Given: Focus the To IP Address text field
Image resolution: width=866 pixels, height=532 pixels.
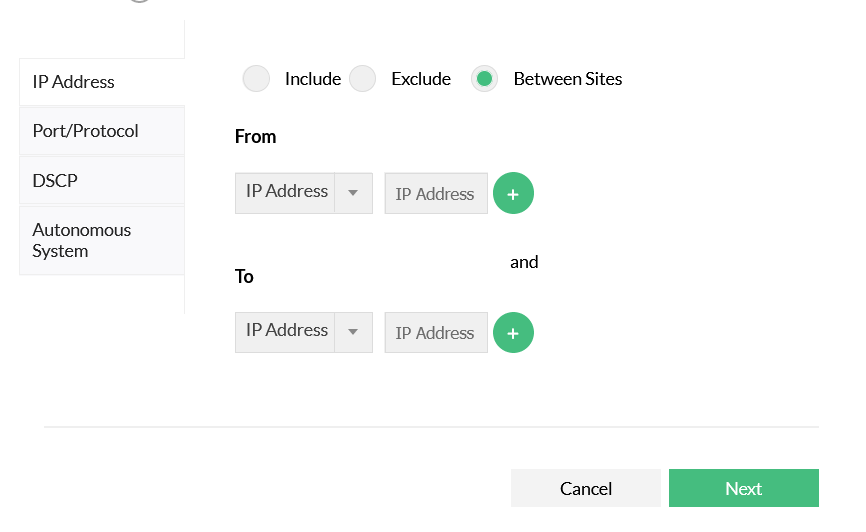Looking at the screenshot, I should click(x=435, y=333).
